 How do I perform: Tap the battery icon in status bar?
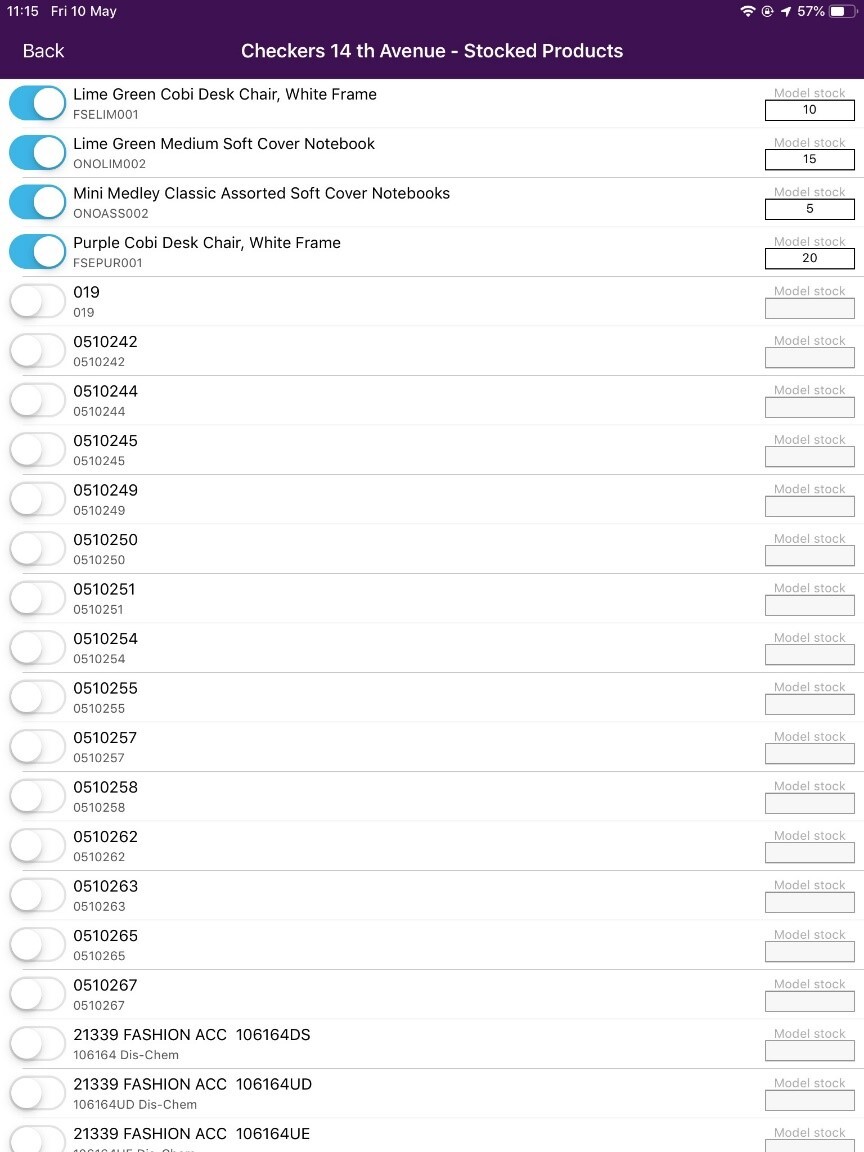pos(843,12)
